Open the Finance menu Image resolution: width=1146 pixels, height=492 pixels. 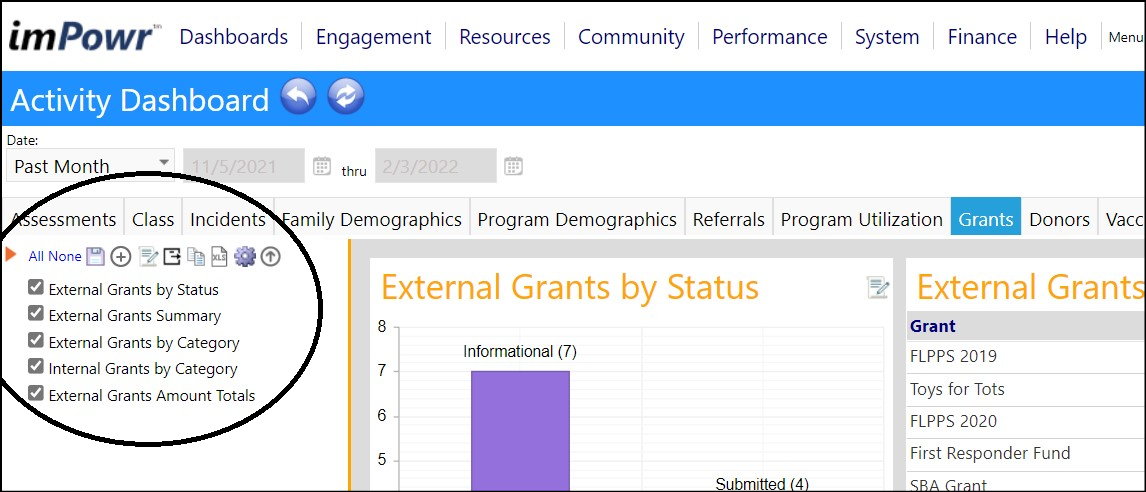click(x=982, y=37)
